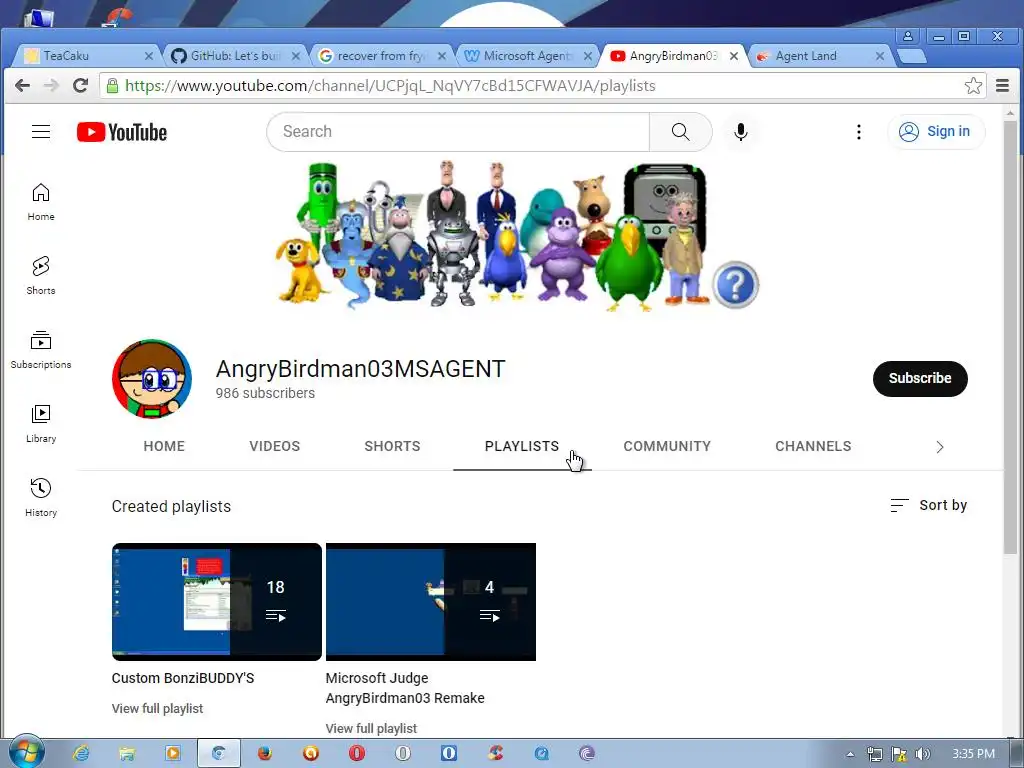The height and width of the screenshot is (768, 1024).
Task: Click the 'Created playlists' heading
Action: (171, 506)
